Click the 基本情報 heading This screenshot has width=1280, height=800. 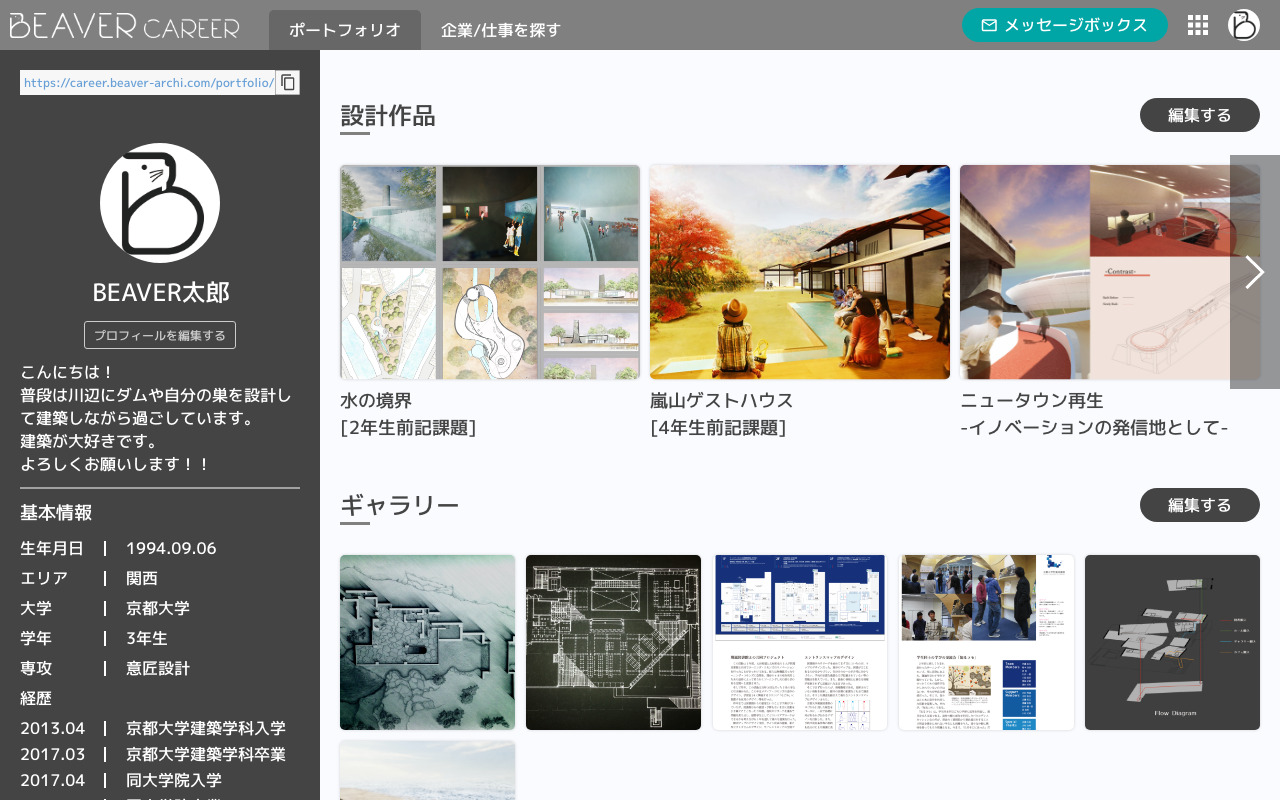(56, 513)
